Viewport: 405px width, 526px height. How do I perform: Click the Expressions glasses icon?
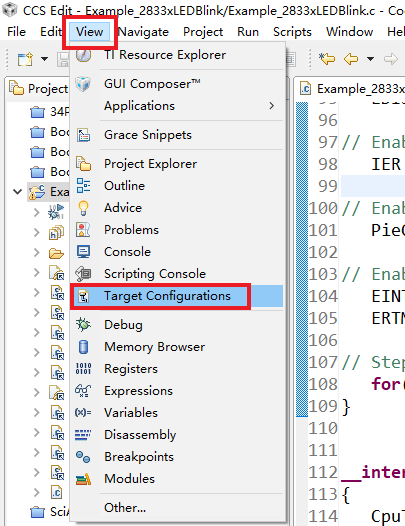(83, 391)
